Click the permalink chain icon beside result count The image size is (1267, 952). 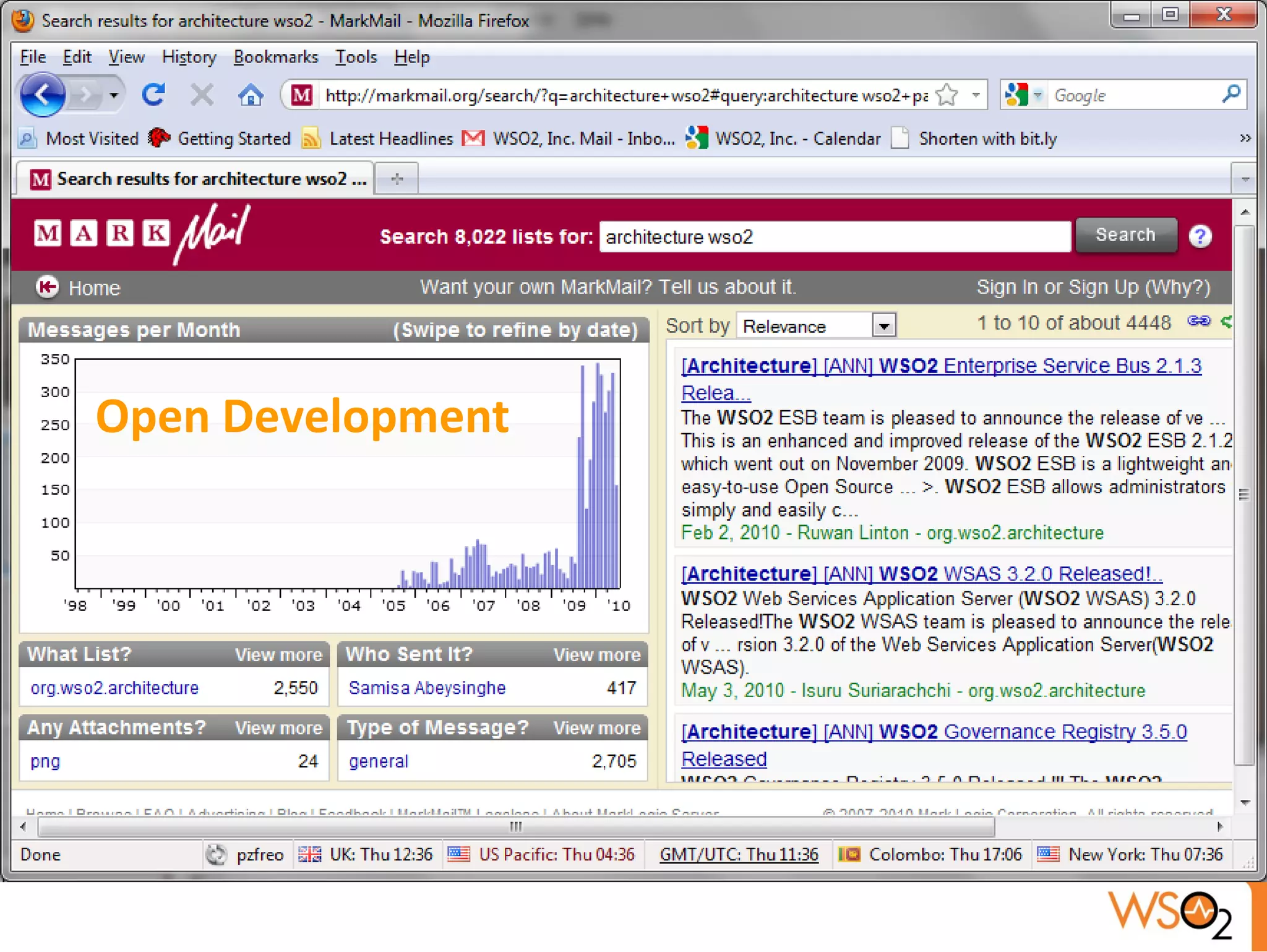[x=1199, y=320]
